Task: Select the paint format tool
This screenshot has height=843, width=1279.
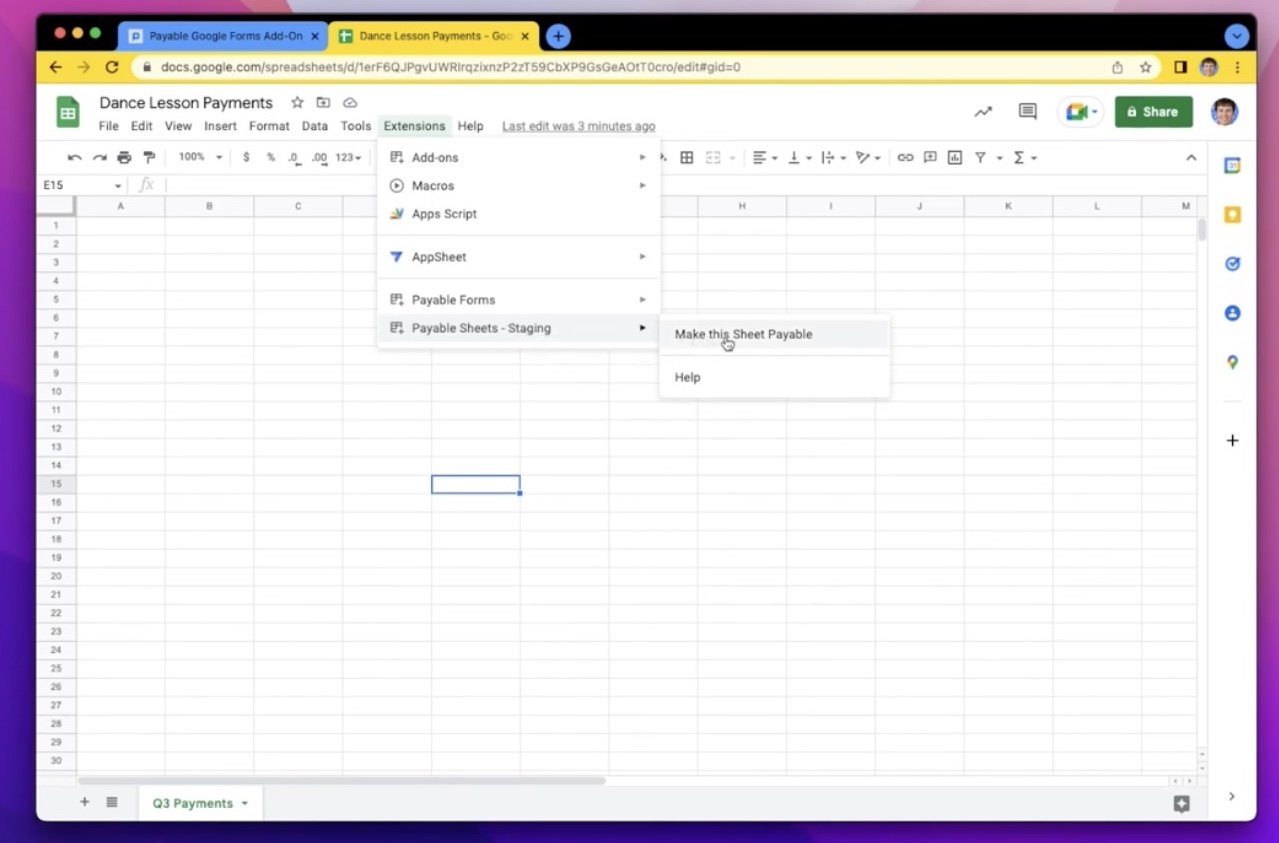Action: tap(149, 157)
